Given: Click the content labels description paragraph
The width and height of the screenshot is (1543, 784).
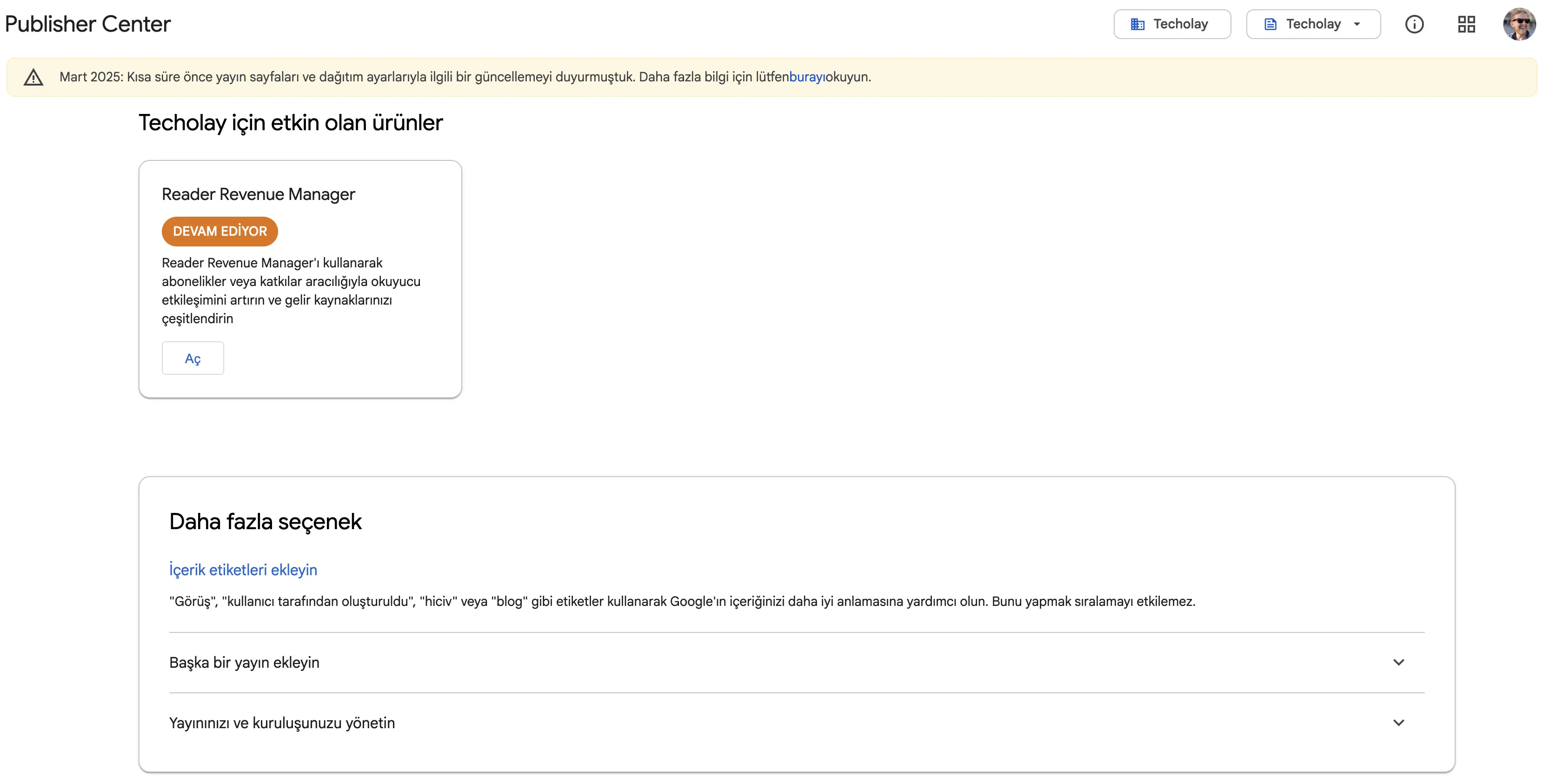Looking at the screenshot, I should pos(682,601).
